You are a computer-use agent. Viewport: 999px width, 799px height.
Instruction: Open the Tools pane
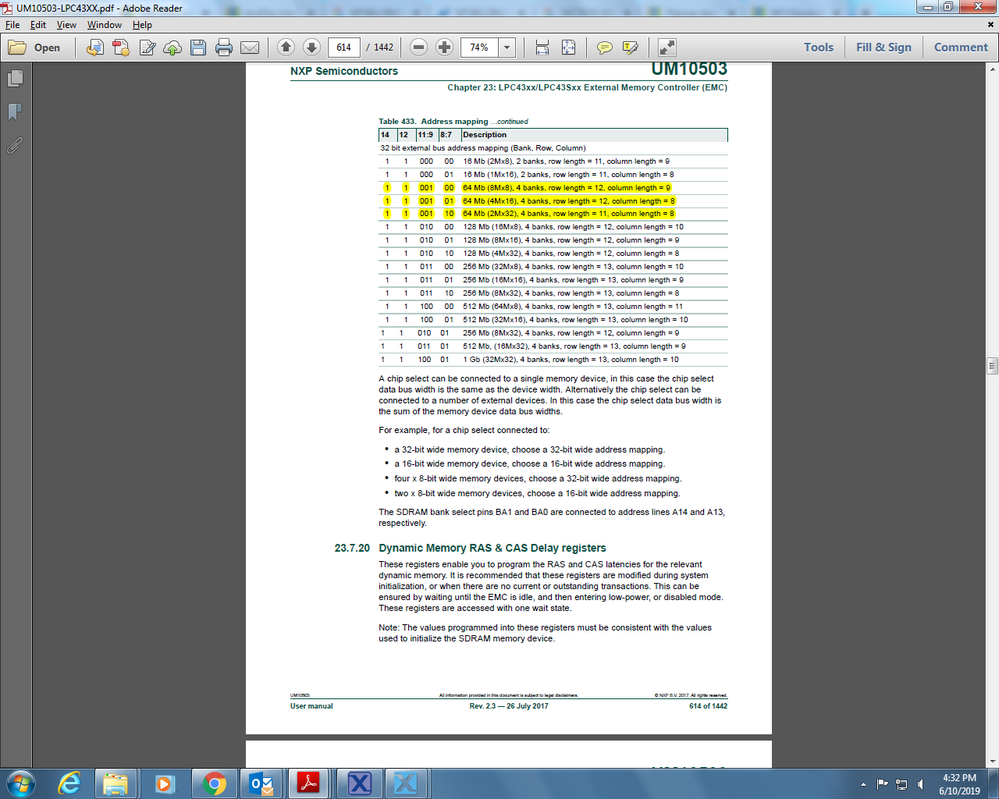818,47
